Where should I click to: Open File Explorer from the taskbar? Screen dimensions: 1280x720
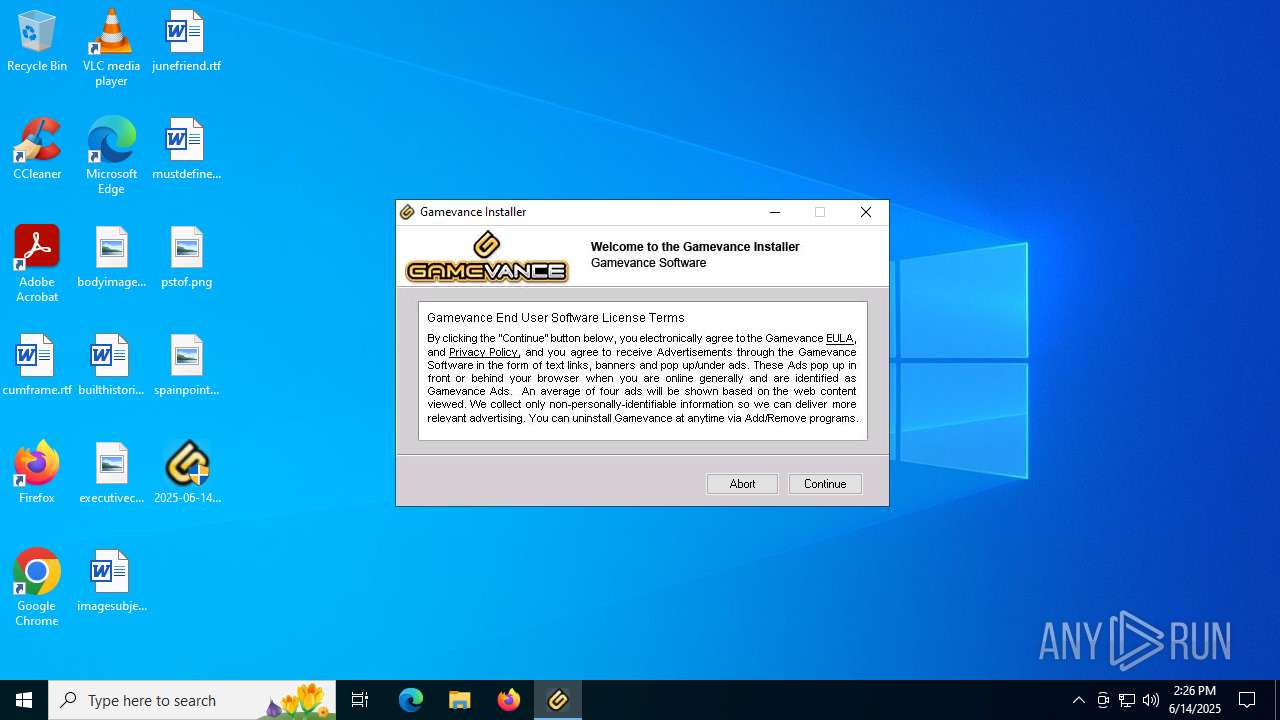[460, 700]
